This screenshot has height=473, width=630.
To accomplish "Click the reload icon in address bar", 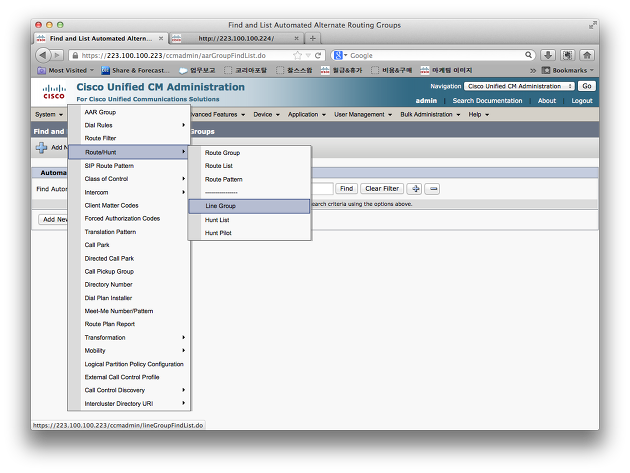I will [318, 55].
